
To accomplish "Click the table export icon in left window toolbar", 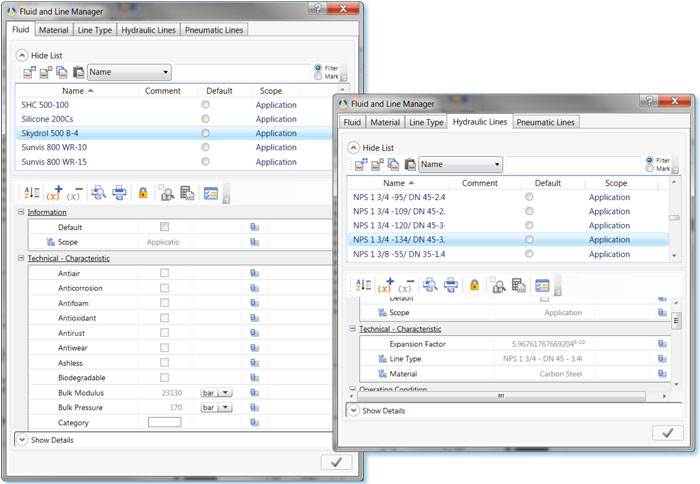I will [187, 193].
